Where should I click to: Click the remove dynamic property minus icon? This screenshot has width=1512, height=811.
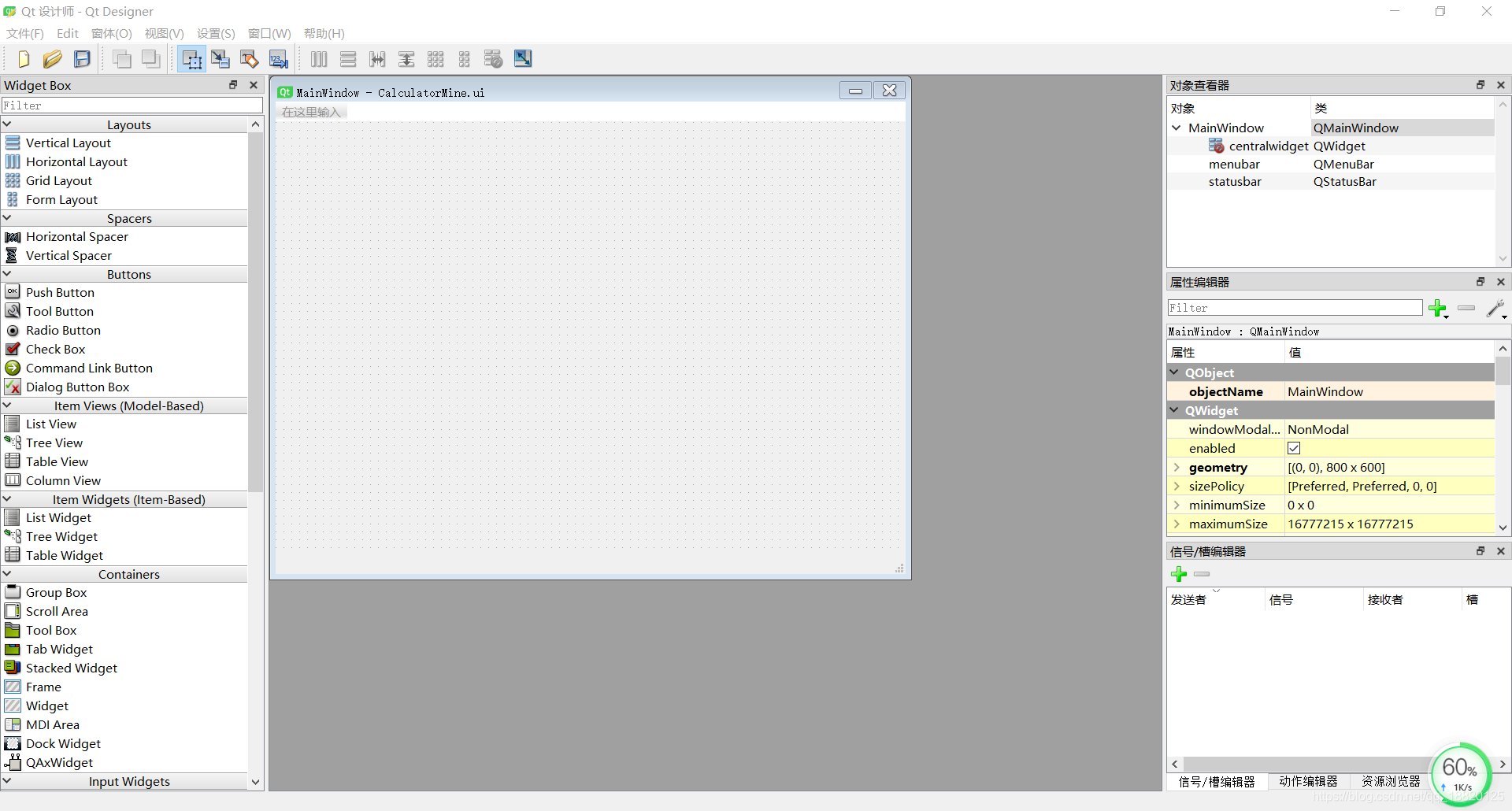(x=1466, y=308)
